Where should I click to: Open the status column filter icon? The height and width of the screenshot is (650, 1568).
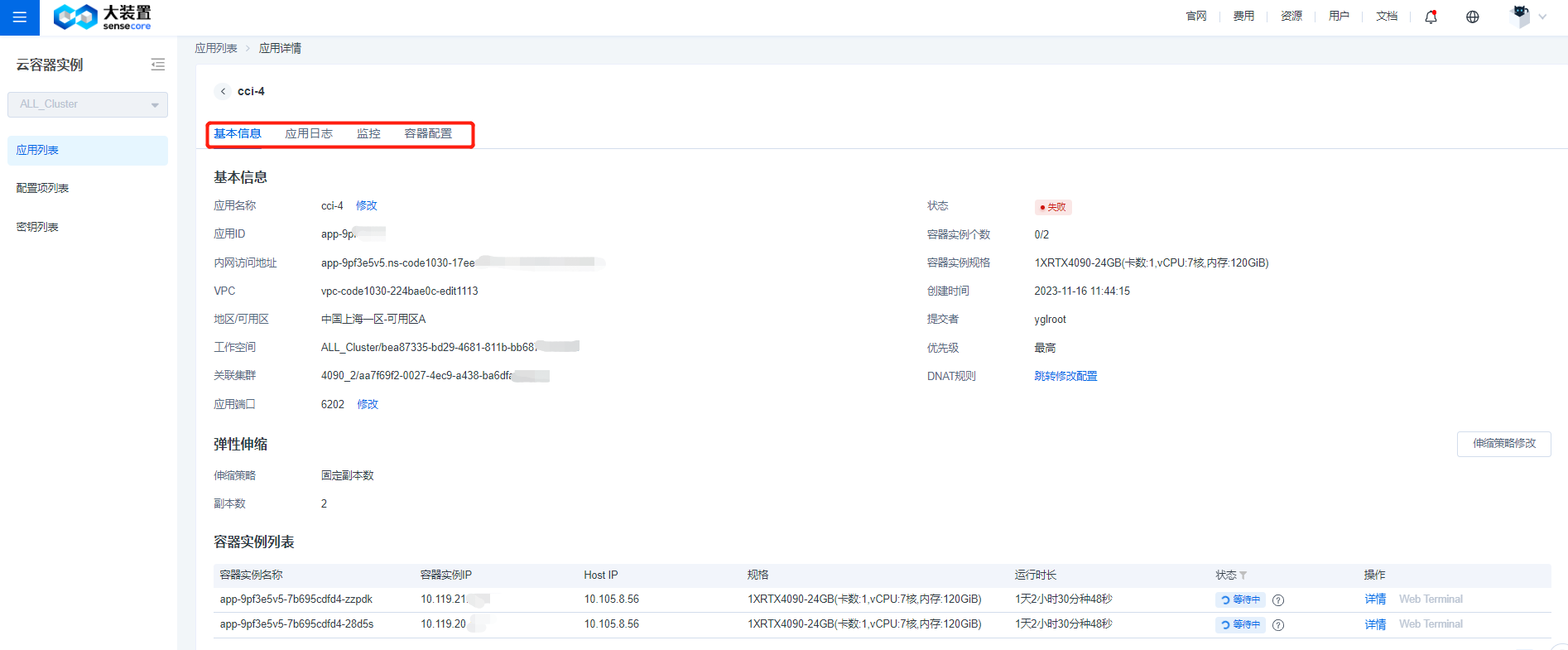(x=1243, y=575)
